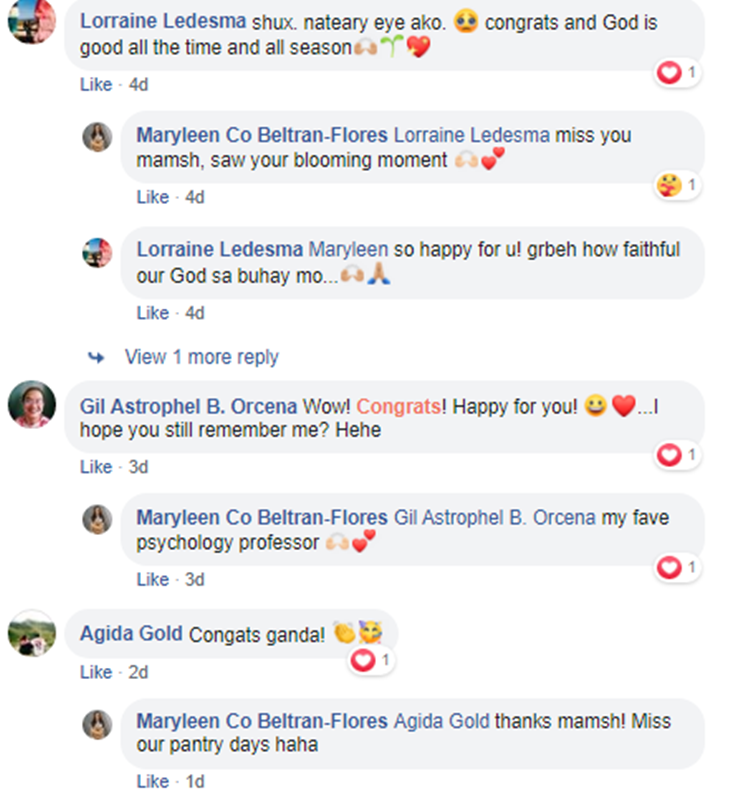This screenshot has width=750, height=793.
Task: Expand "View 1 more reply" thread
Action: point(201,357)
